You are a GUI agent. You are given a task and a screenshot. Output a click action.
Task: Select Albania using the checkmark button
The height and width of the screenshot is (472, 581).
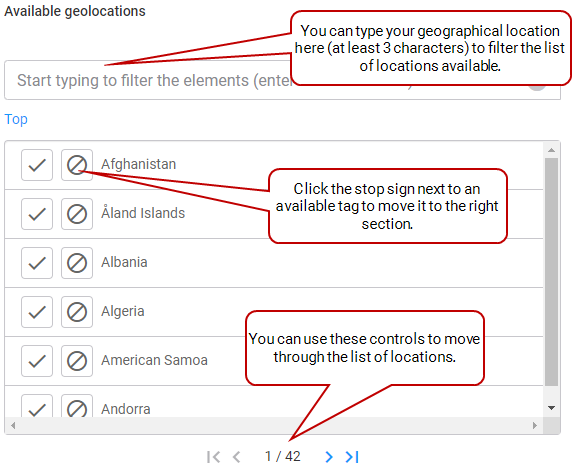click(x=37, y=263)
